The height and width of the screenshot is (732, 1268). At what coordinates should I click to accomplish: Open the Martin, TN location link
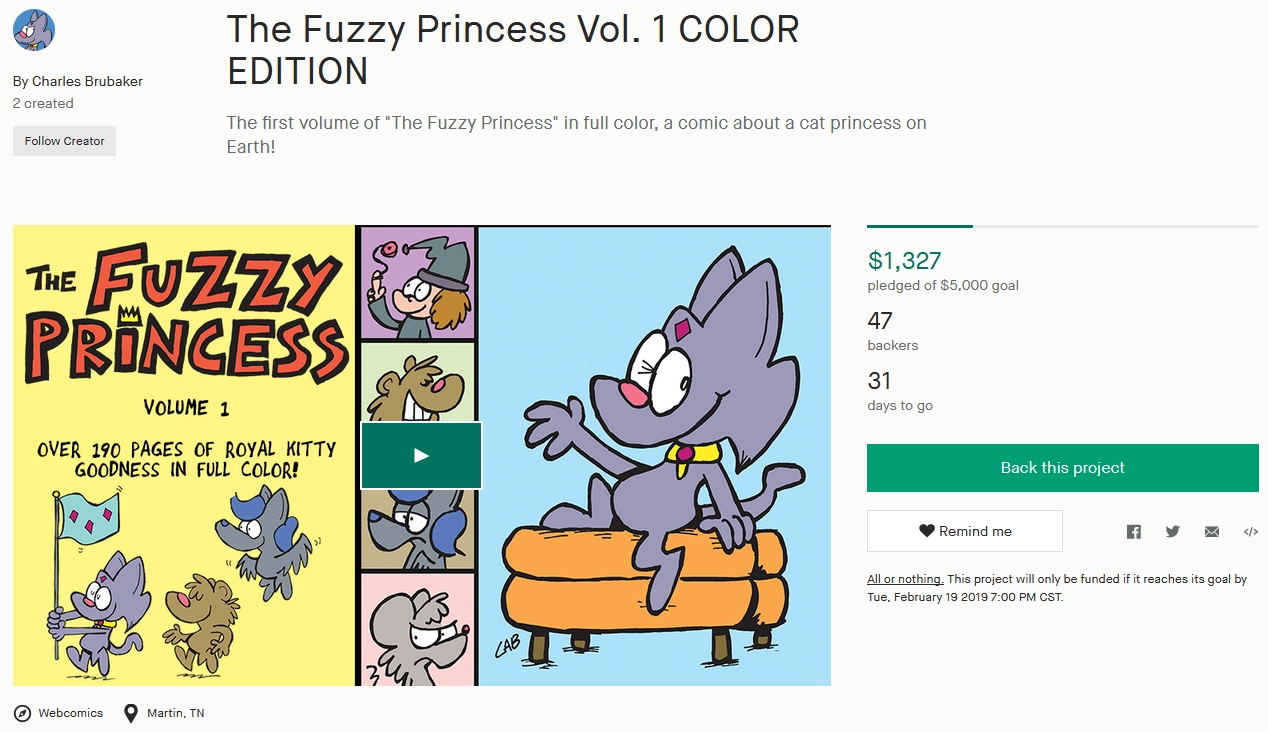point(175,713)
